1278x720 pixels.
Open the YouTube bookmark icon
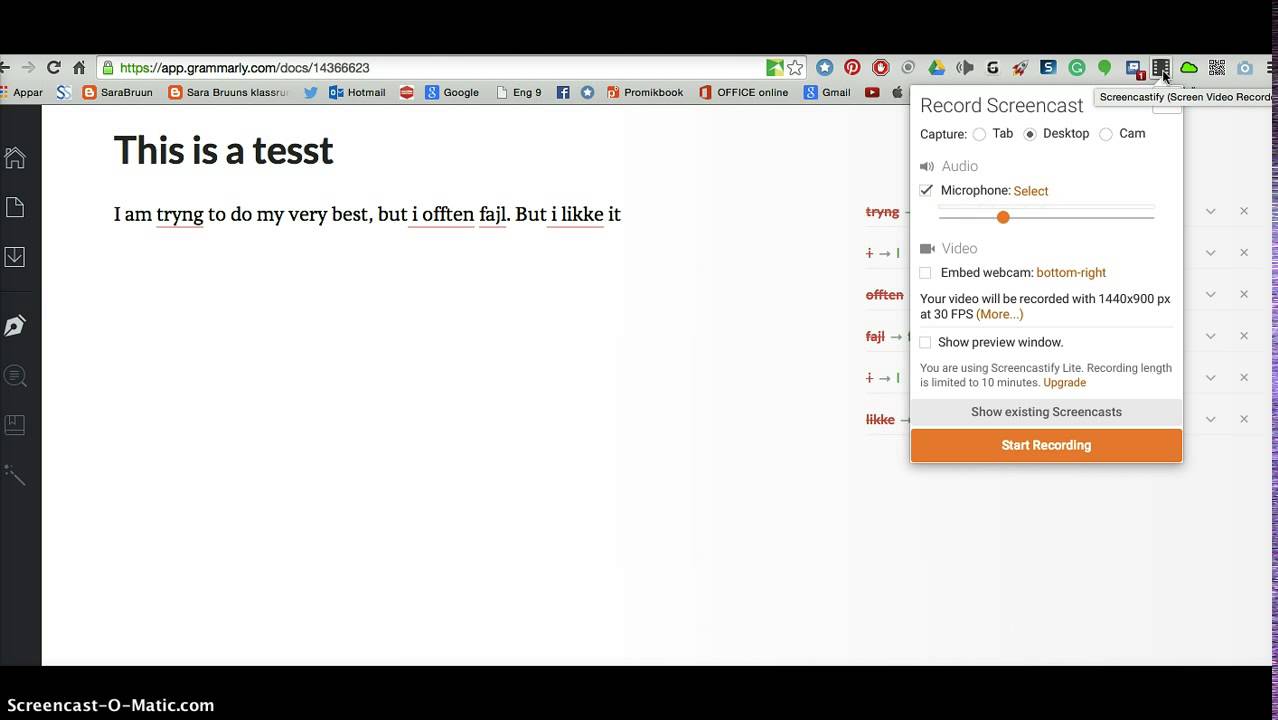(x=872, y=92)
